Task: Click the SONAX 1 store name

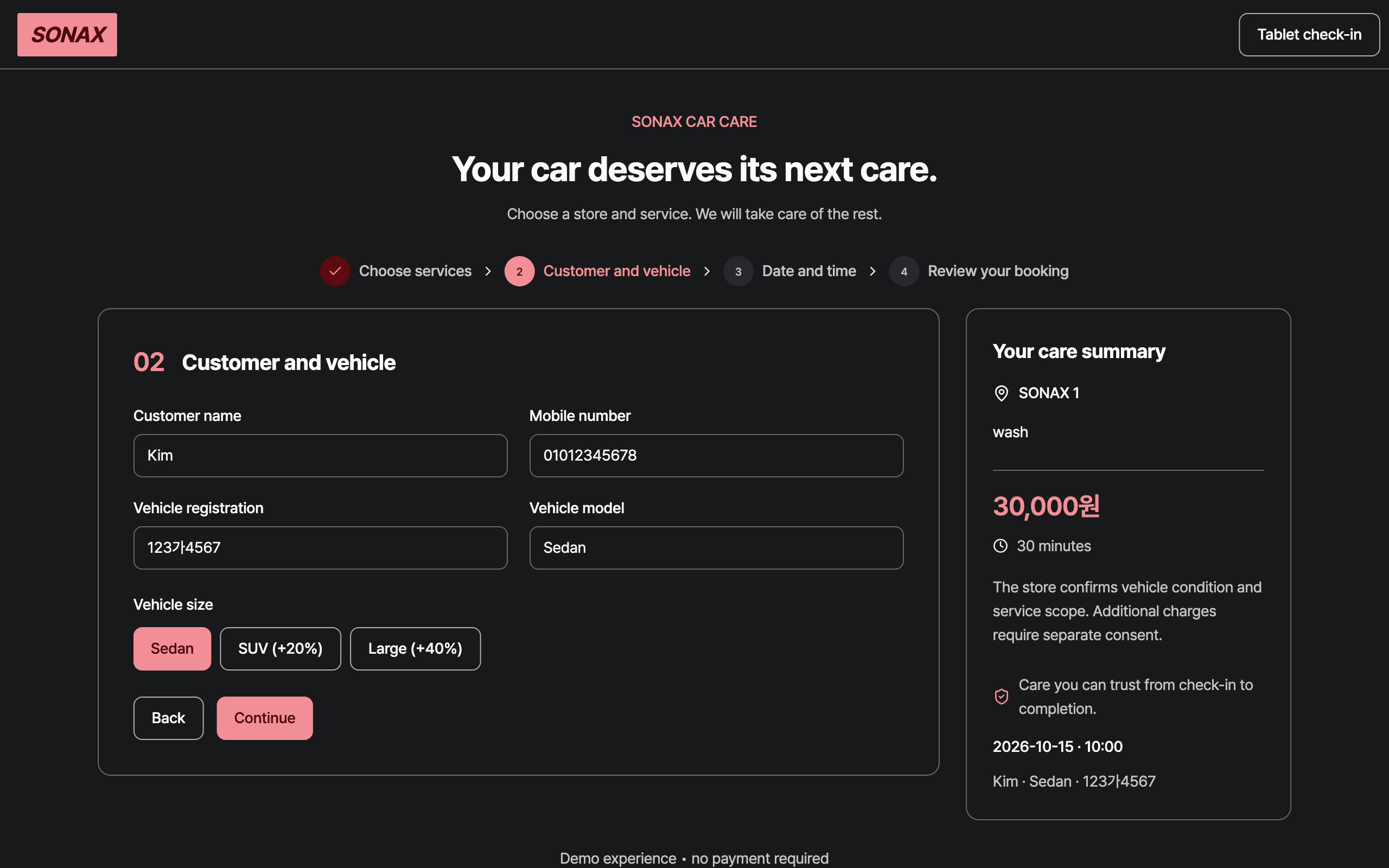Action: [x=1049, y=393]
